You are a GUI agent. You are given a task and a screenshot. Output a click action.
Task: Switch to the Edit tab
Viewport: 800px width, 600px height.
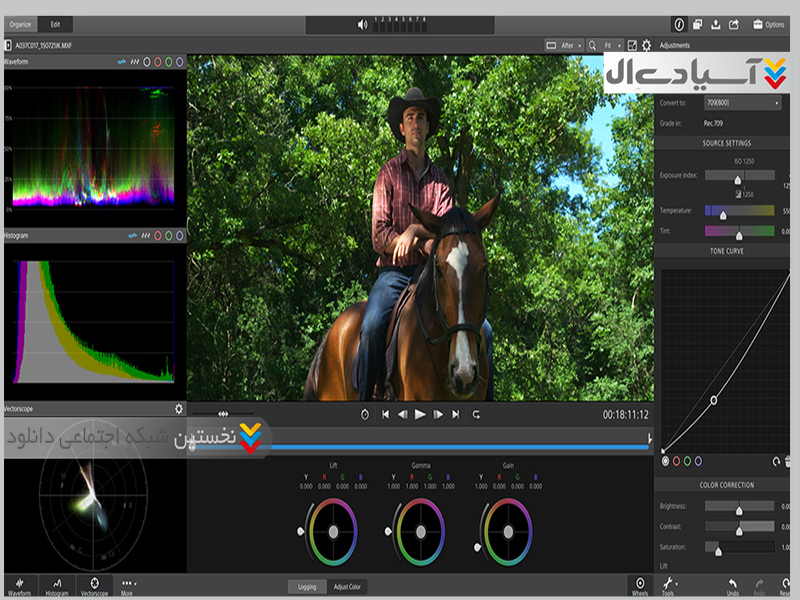click(56, 24)
